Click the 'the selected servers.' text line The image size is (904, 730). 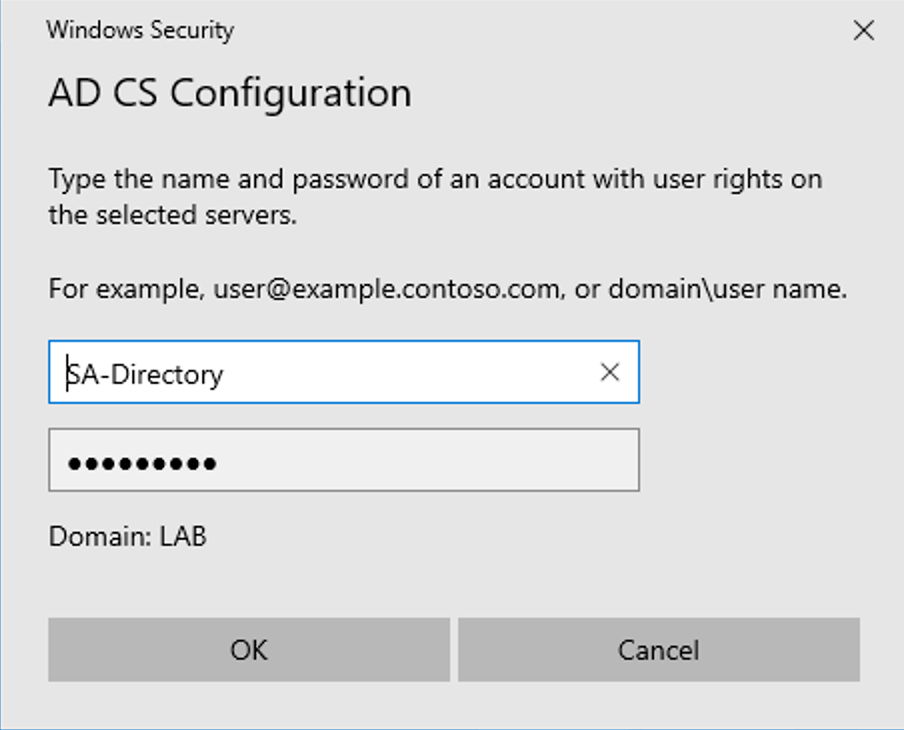coord(172,215)
